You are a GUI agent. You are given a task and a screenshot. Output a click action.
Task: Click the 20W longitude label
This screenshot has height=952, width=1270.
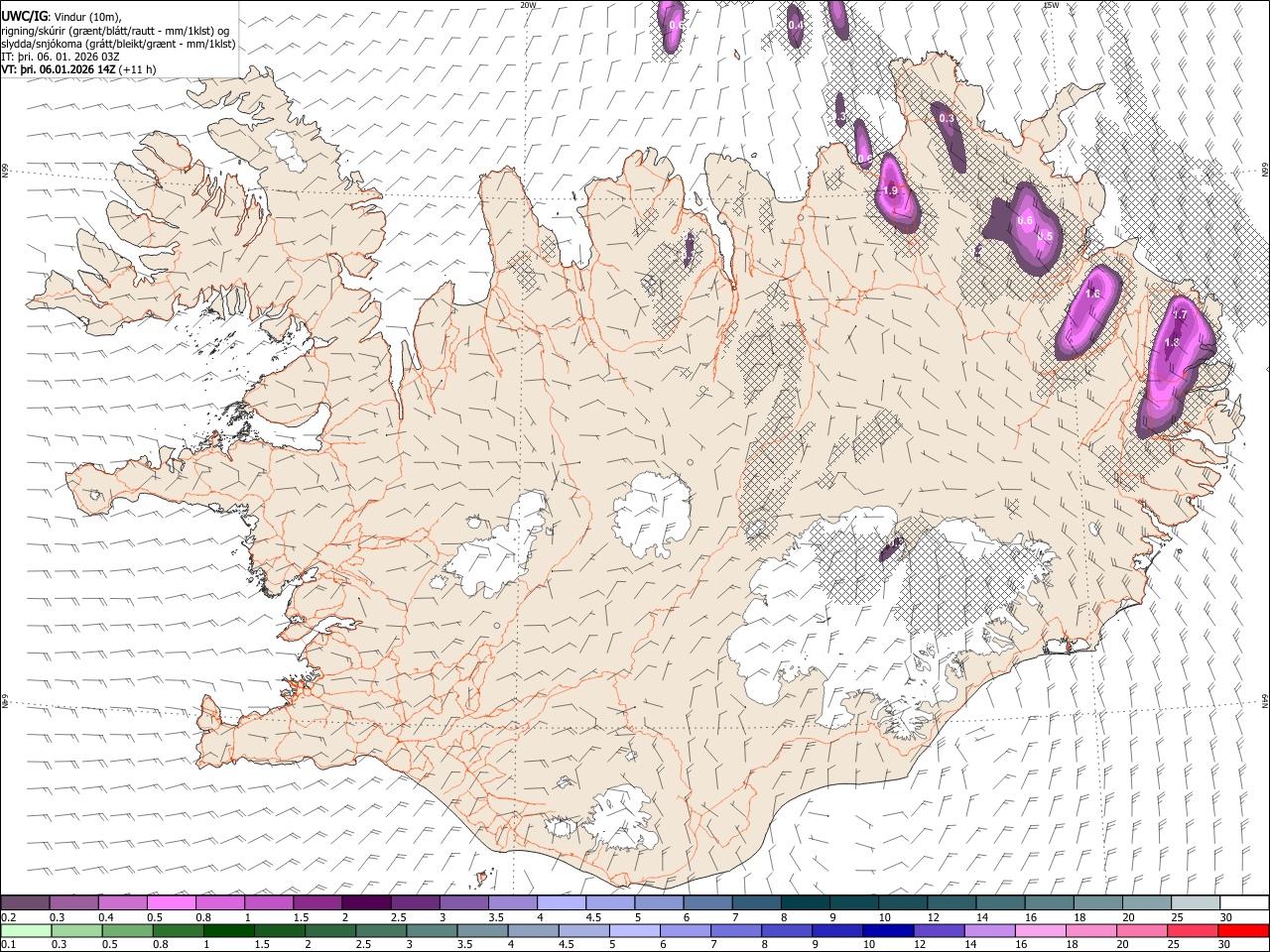pyautogui.click(x=527, y=5)
